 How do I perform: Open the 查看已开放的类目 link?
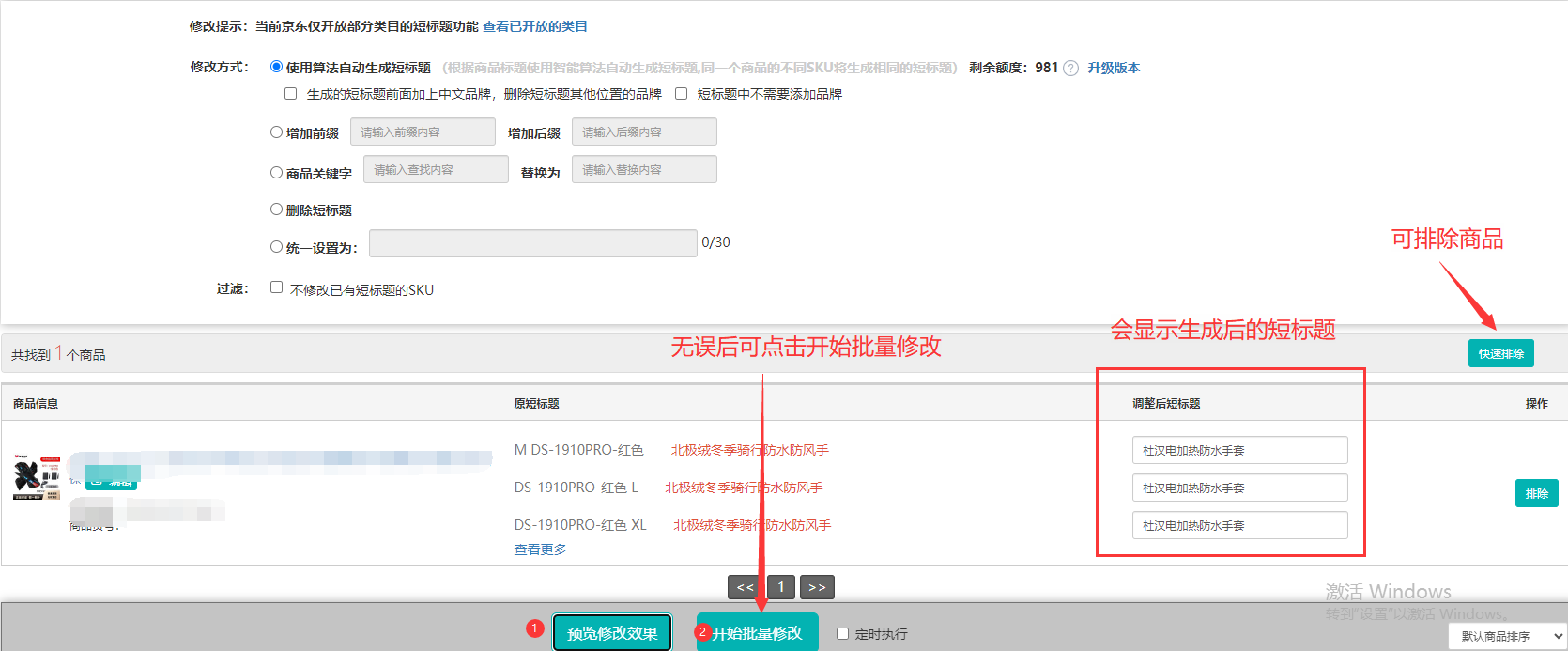(x=535, y=26)
